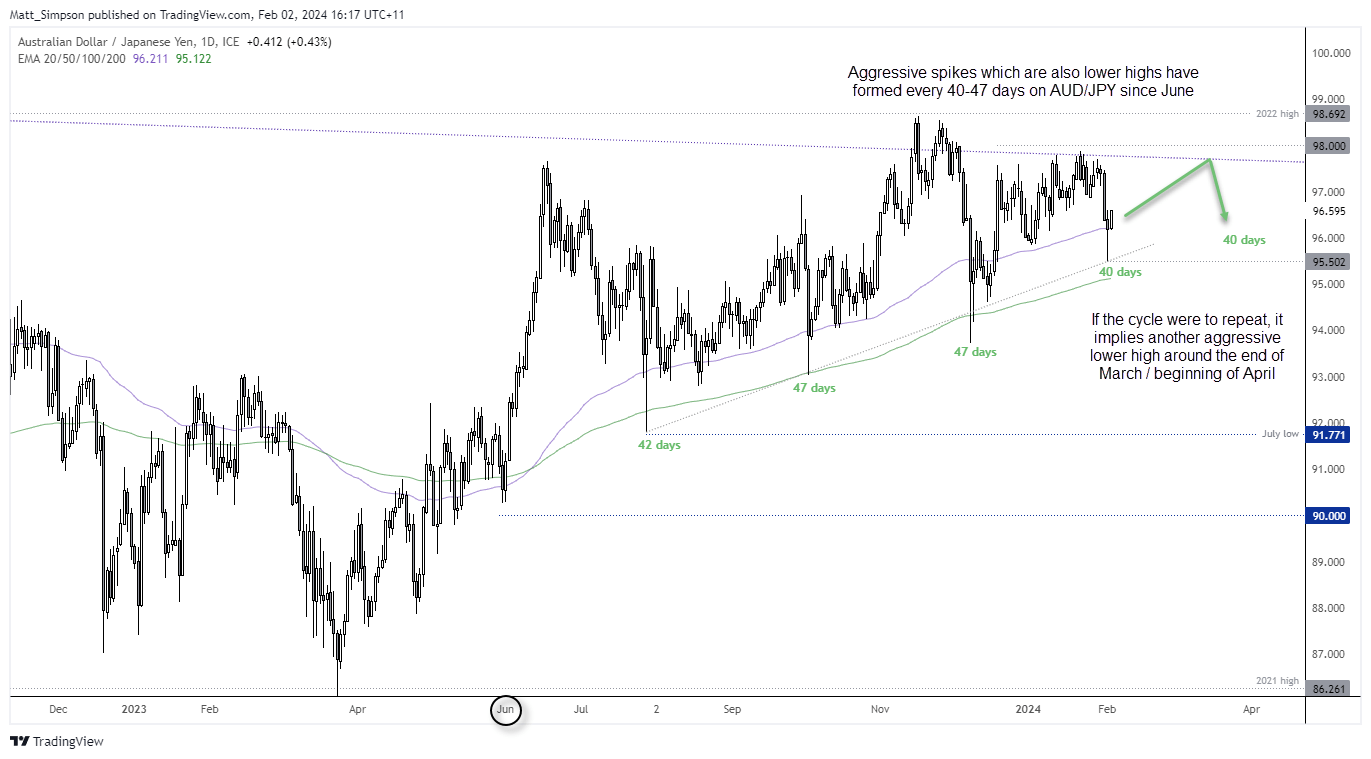Click the blue 91.771 price tag

tap(1330, 435)
